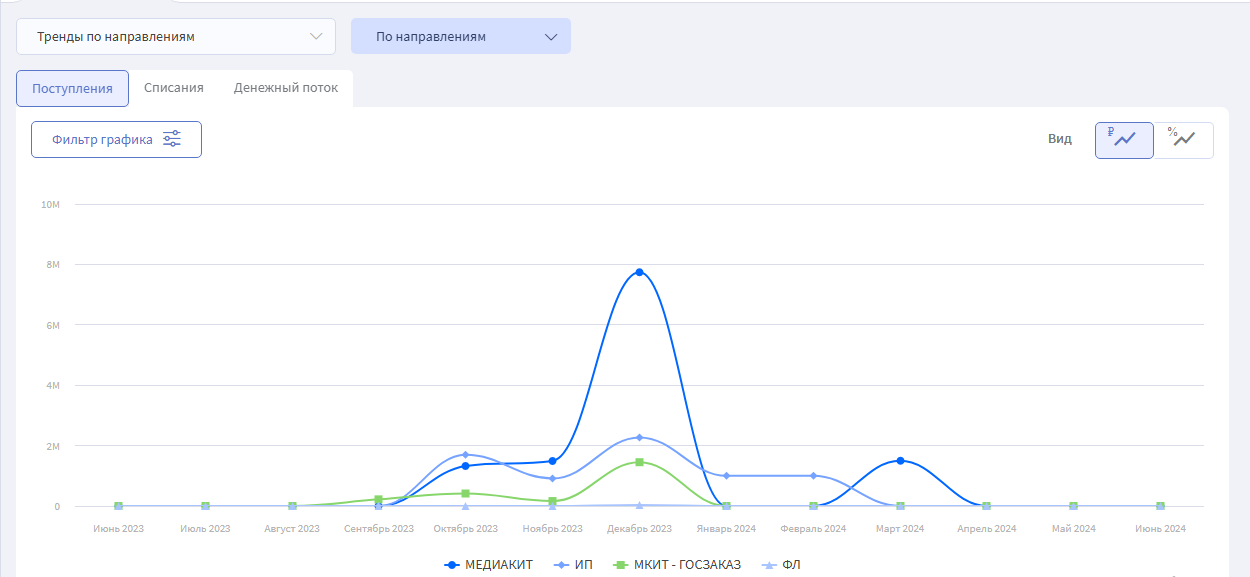
Task: Switch chart view to ruble values
Action: pyautogui.click(x=1124, y=140)
